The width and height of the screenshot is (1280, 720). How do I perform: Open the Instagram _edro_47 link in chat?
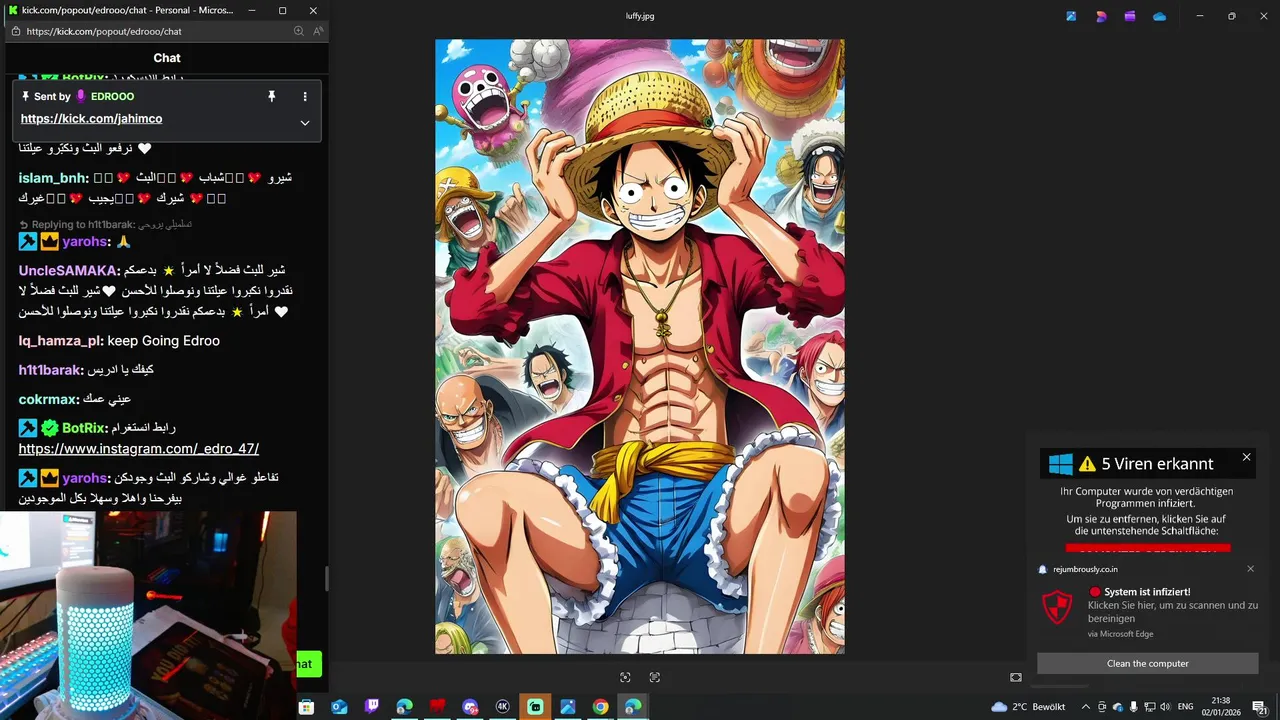click(x=139, y=449)
